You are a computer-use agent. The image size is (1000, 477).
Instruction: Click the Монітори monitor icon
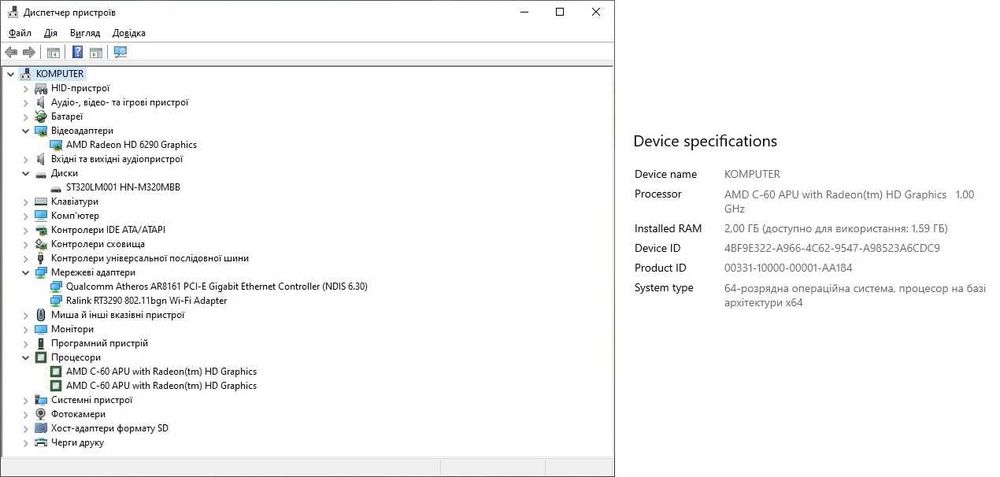click(x=41, y=329)
